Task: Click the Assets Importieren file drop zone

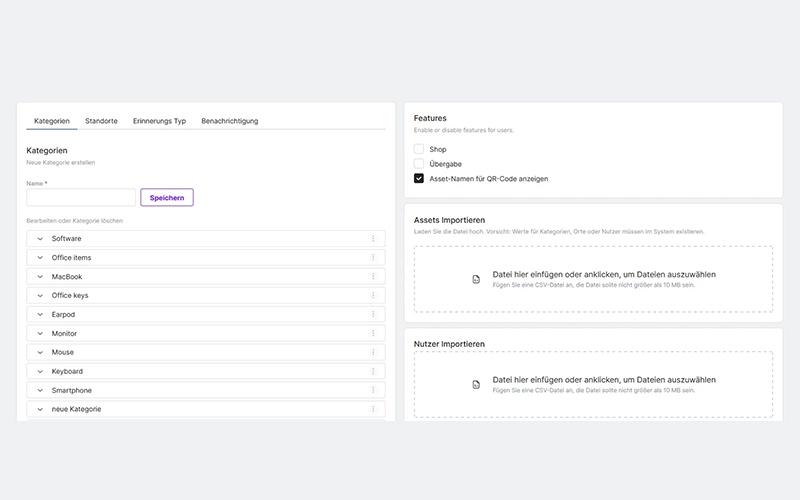Action: (593, 279)
